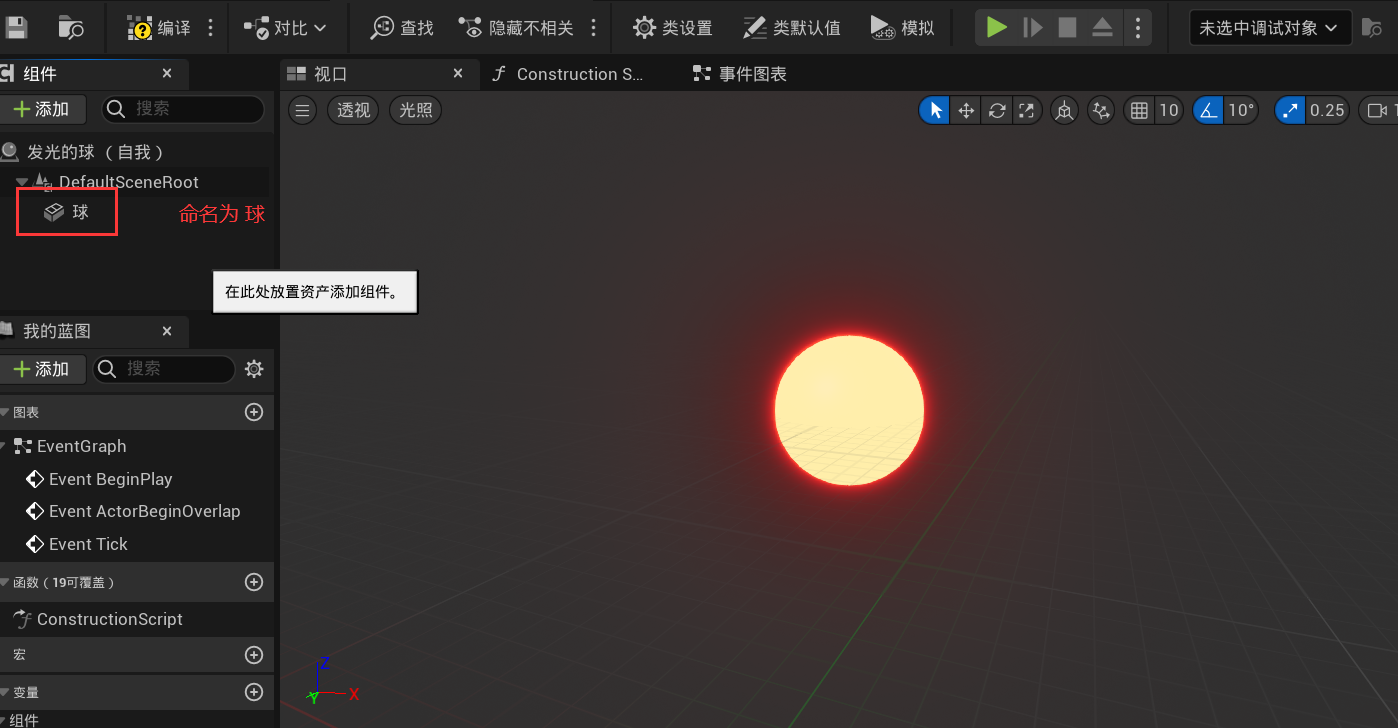Toggle grid snapping icon
Image resolution: width=1398 pixels, height=728 pixels.
coord(1139,110)
